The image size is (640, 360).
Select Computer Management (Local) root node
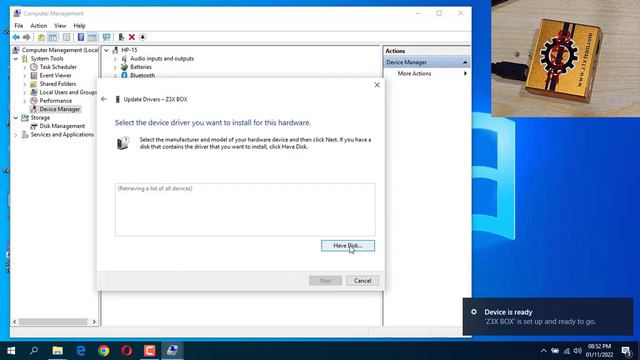(x=60, y=50)
